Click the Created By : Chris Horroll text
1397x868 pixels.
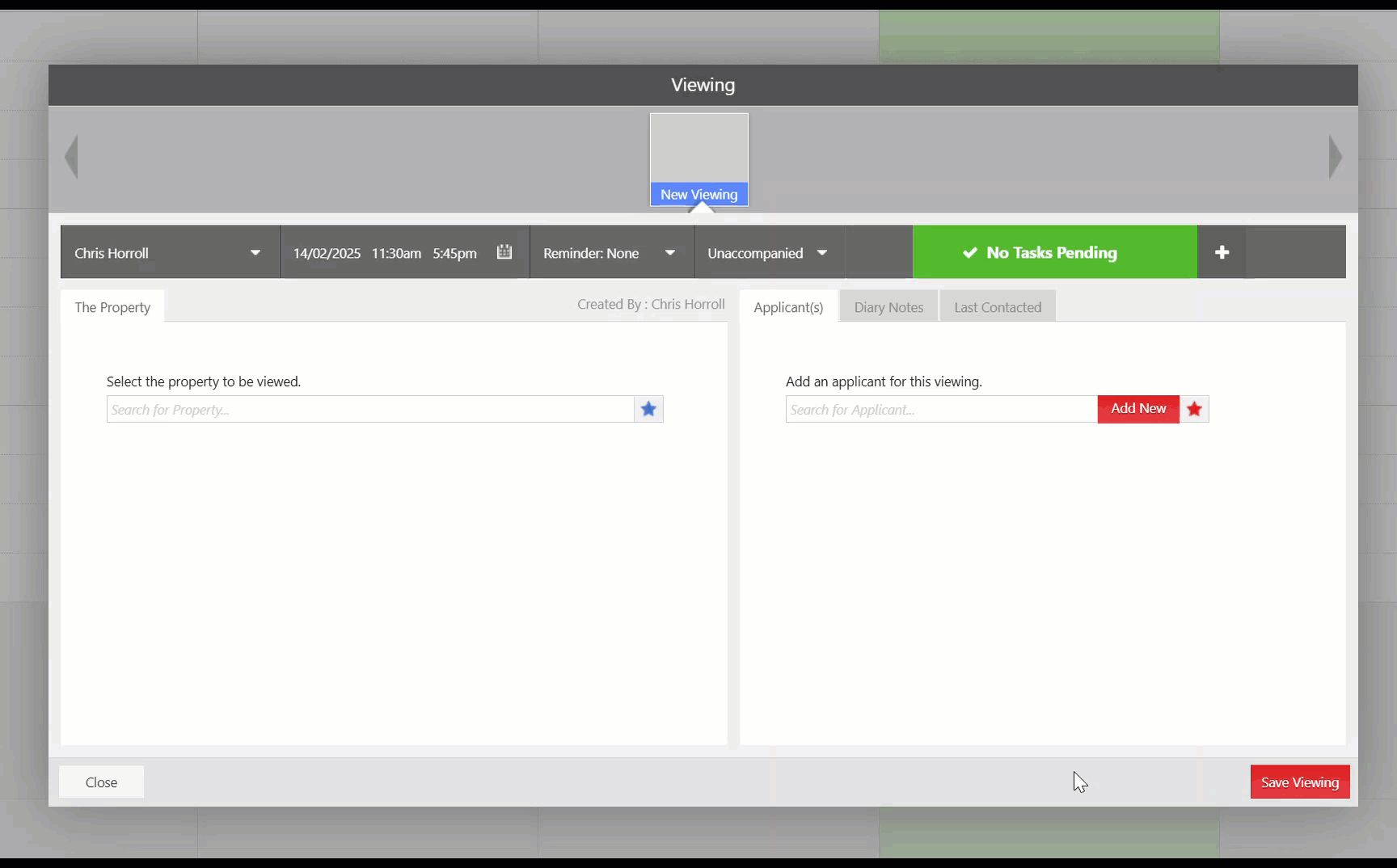click(x=651, y=304)
